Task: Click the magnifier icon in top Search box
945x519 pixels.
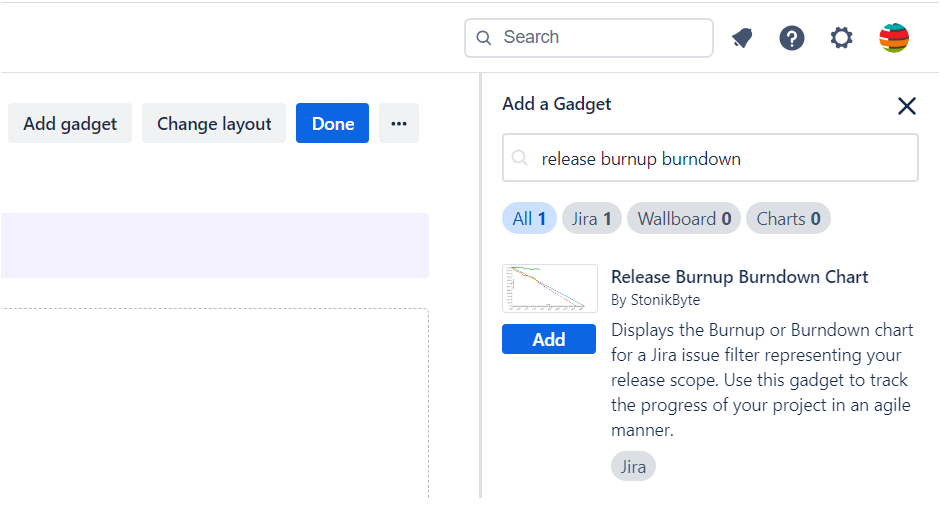Action: click(x=483, y=38)
